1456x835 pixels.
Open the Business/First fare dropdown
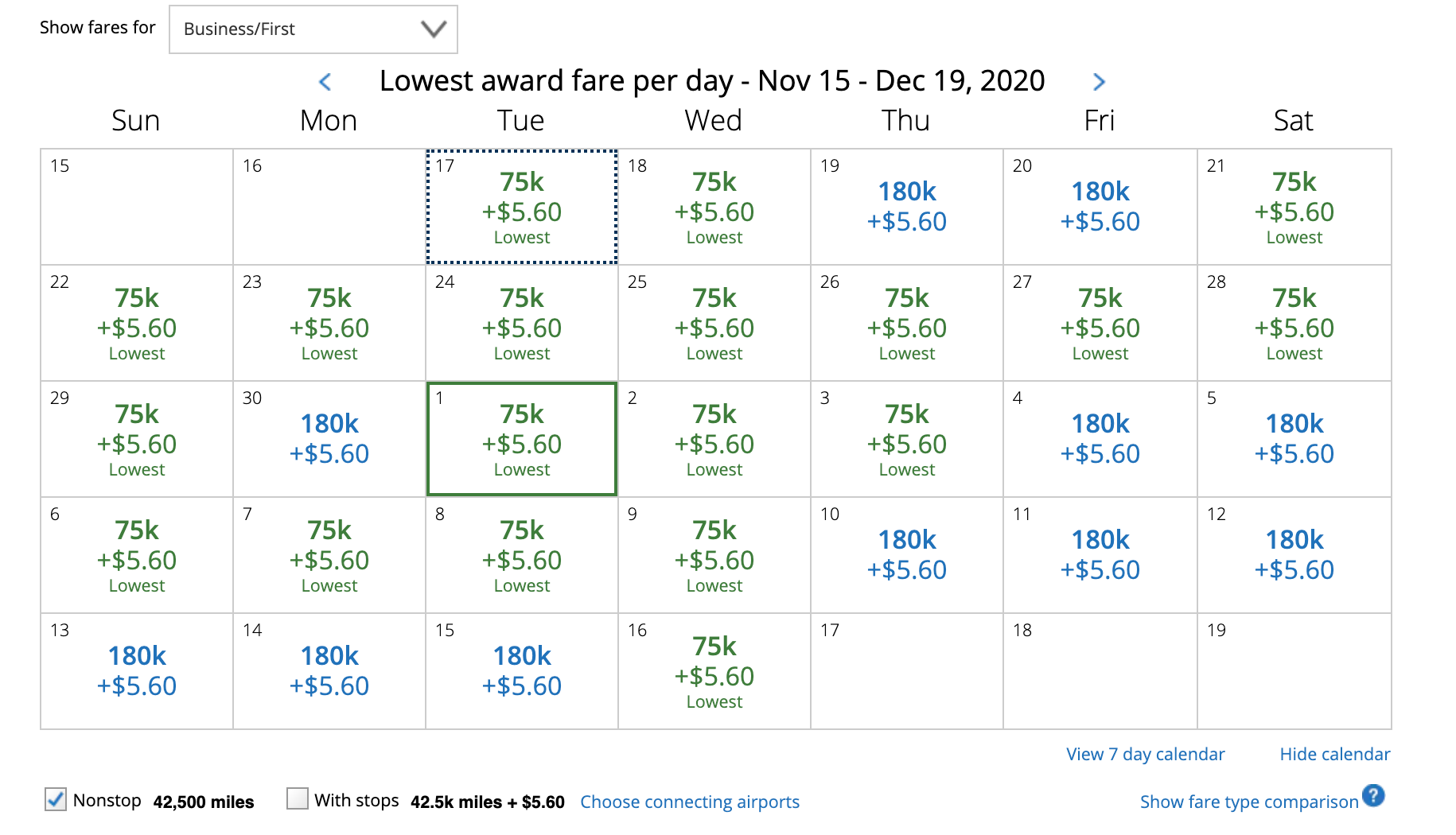[313, 29]
